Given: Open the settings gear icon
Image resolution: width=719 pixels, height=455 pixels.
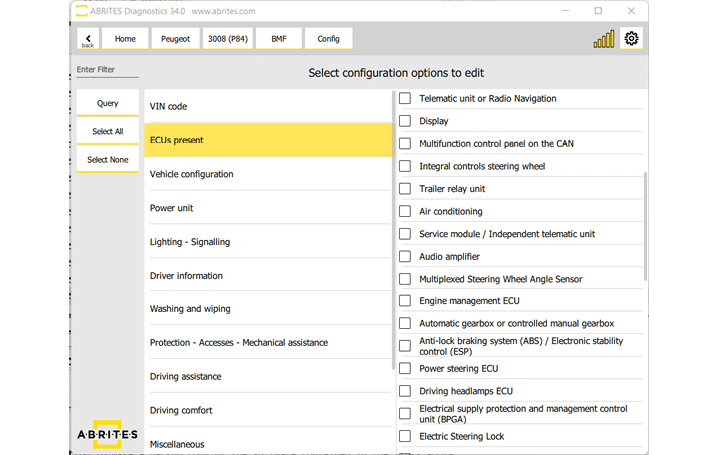Looking at the screenshot, I should point(631,39).
